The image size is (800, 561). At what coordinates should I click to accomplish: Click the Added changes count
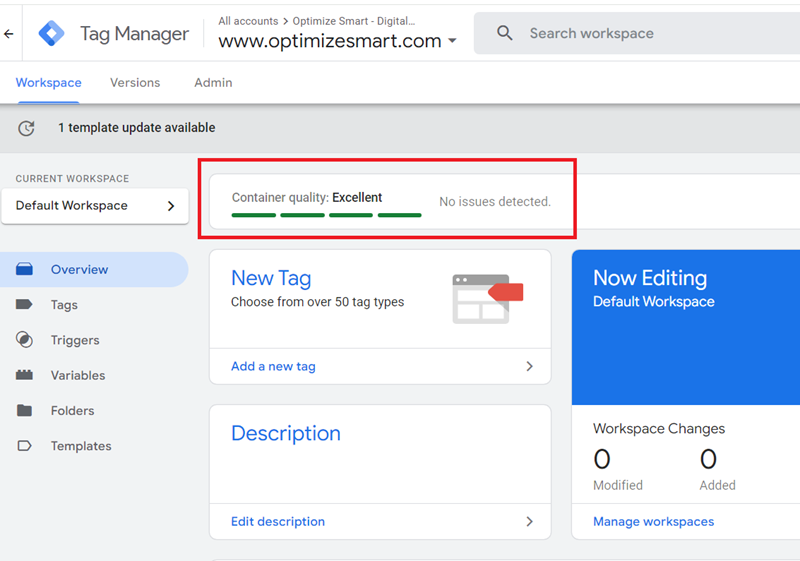click(708, 459)
